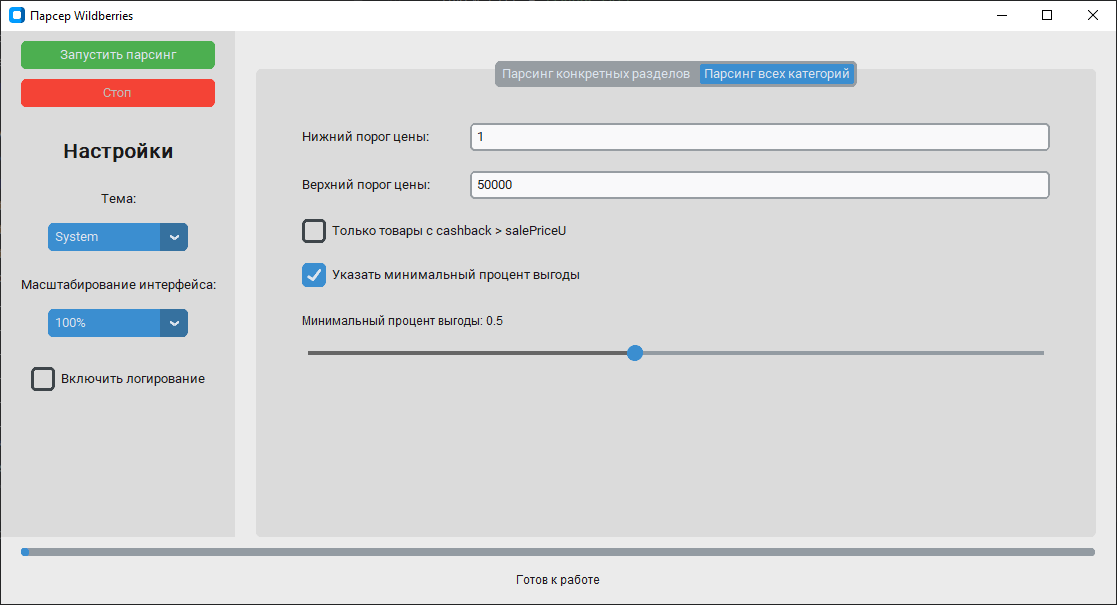Maximize the Парсер Wildberries window
The image size is (1117, 605).
click(1046, 15)
